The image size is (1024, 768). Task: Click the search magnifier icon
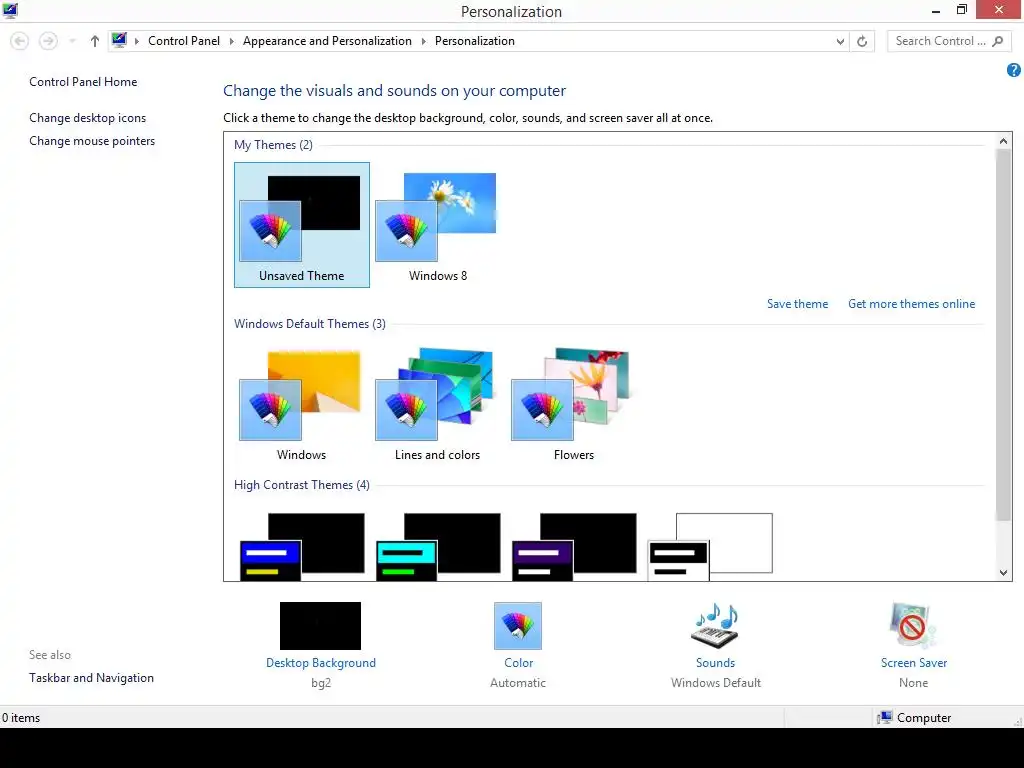coord(997,41)
